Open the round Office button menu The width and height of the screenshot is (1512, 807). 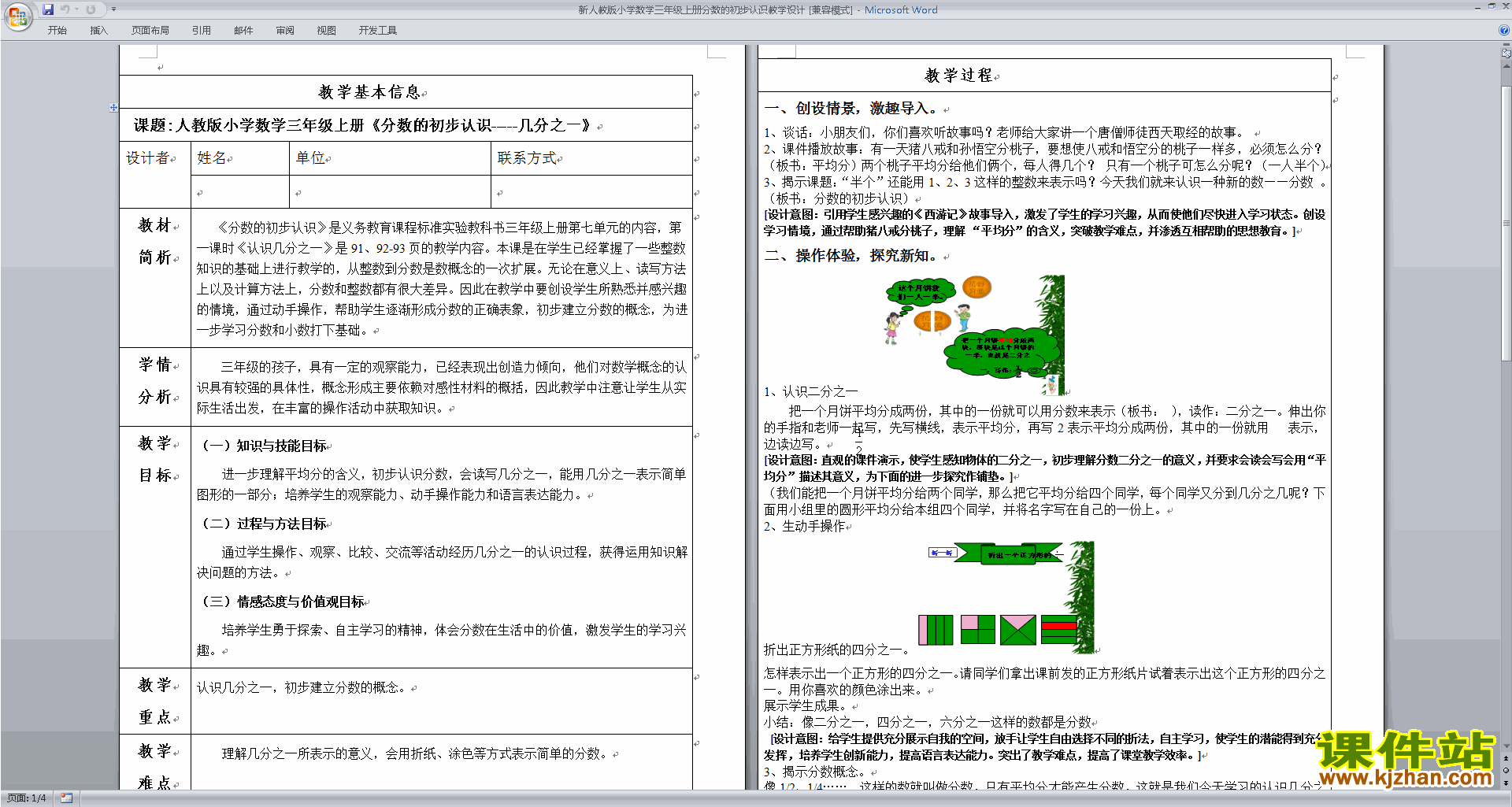17,17
